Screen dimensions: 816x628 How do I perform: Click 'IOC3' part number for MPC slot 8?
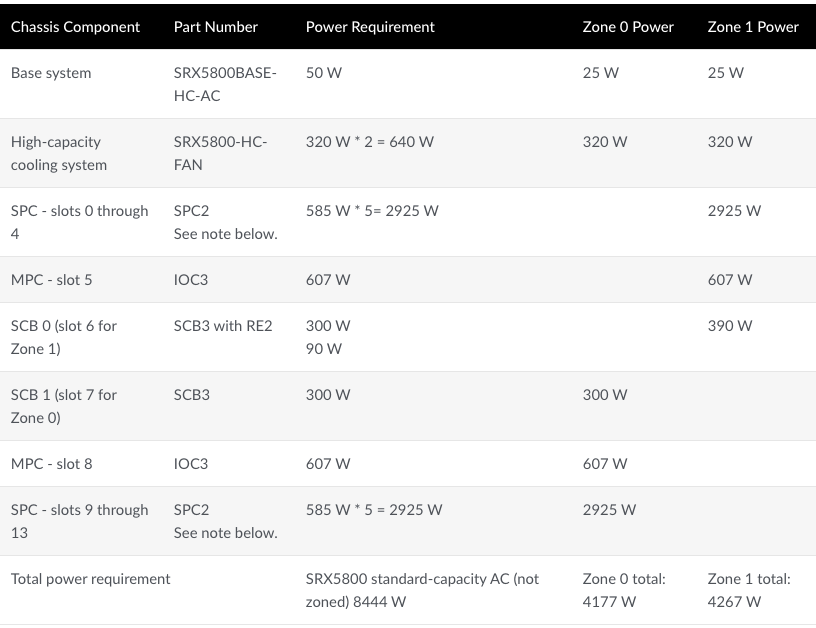[191, 464]
